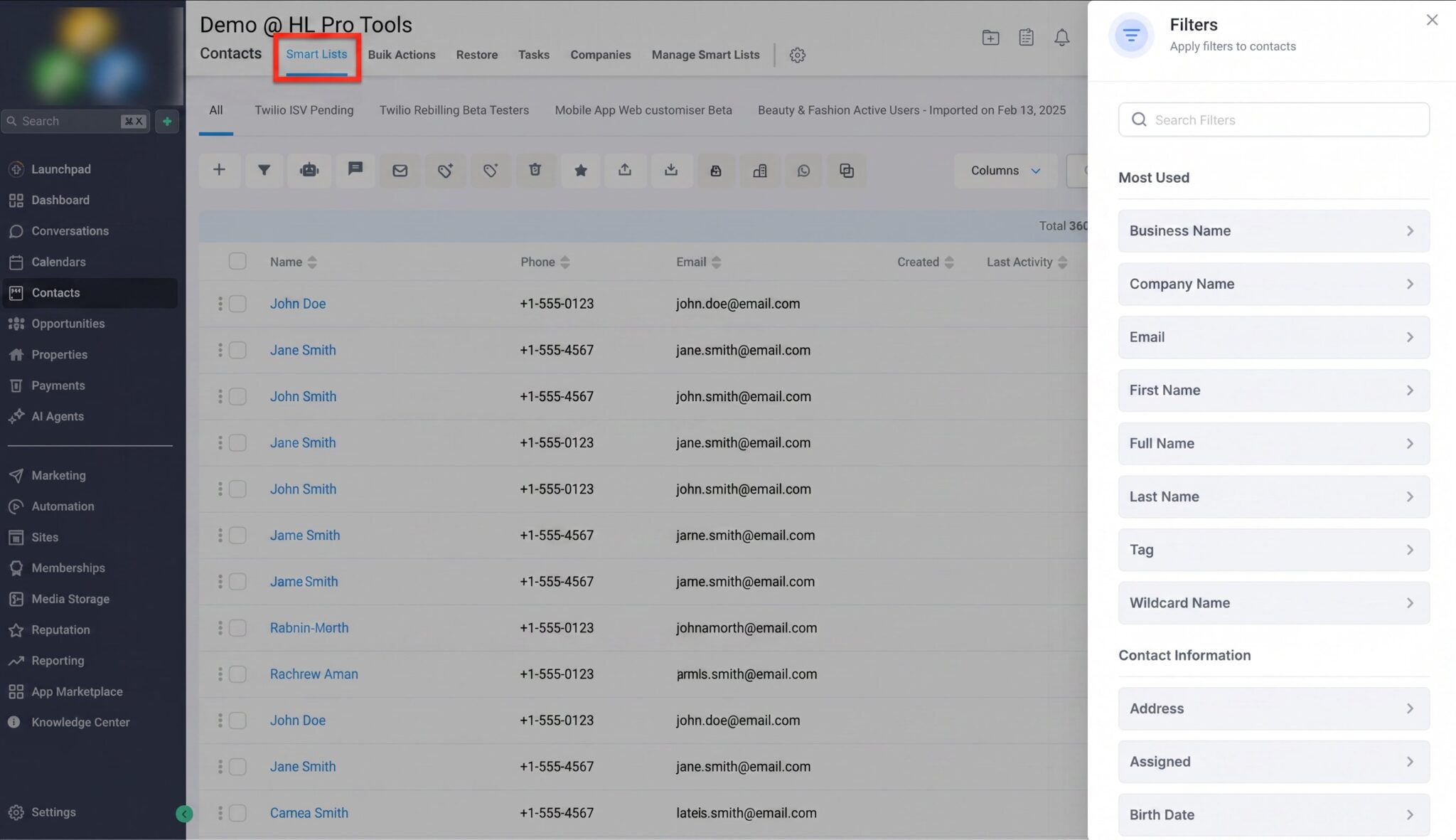Click the export upload toolbar icon

point(625,169)
